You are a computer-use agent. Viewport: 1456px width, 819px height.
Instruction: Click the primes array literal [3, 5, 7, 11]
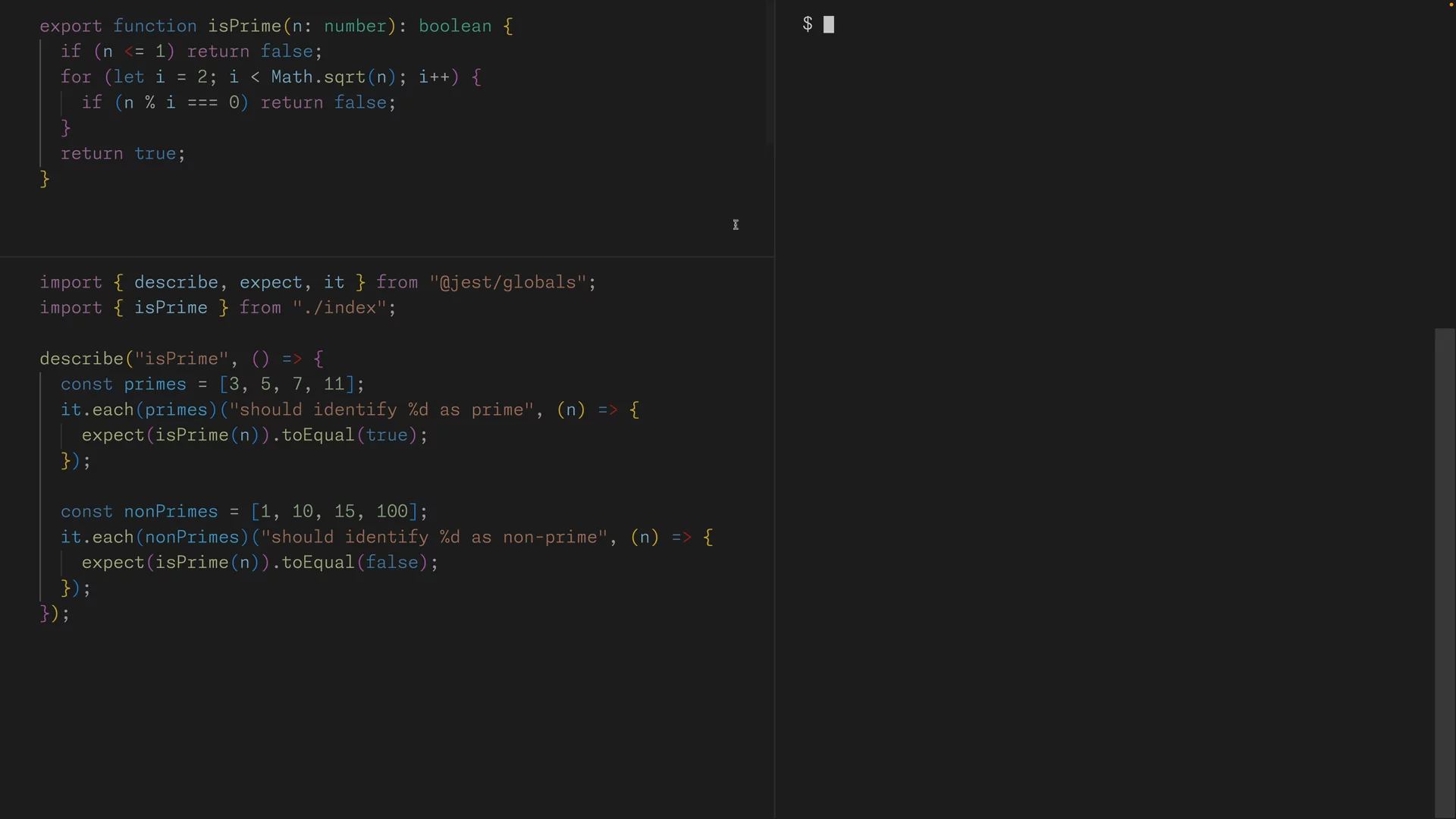click(287, 384)
